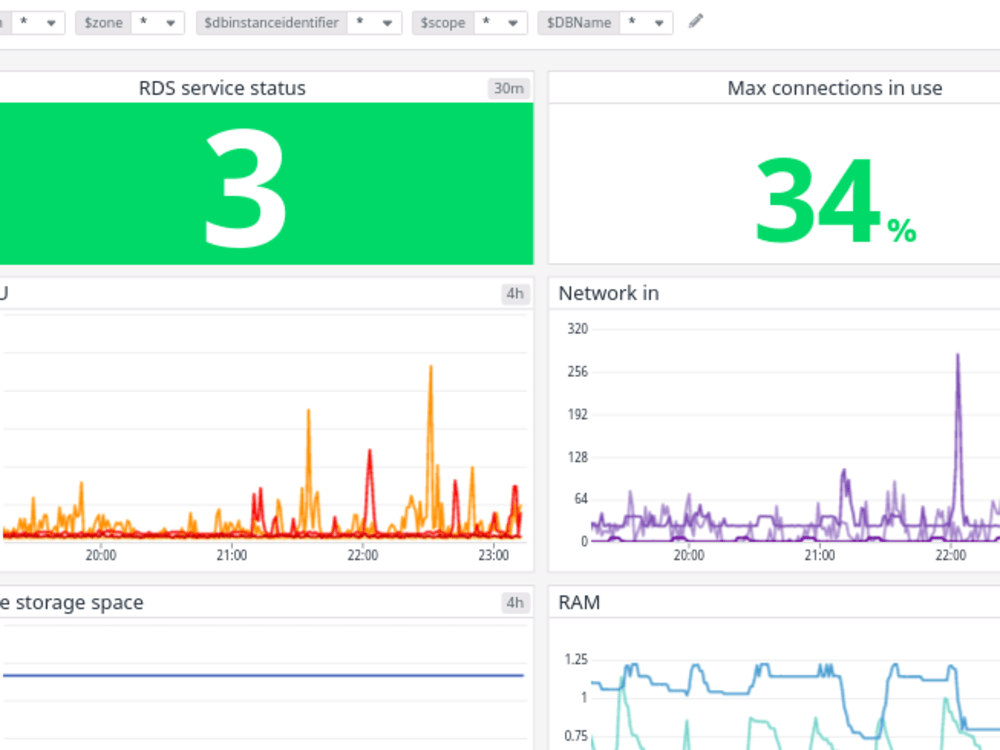This screenshot has width=1000, height=750.
Task: Click the 192 label on Network in axis
Action: (x=577, y=415)
